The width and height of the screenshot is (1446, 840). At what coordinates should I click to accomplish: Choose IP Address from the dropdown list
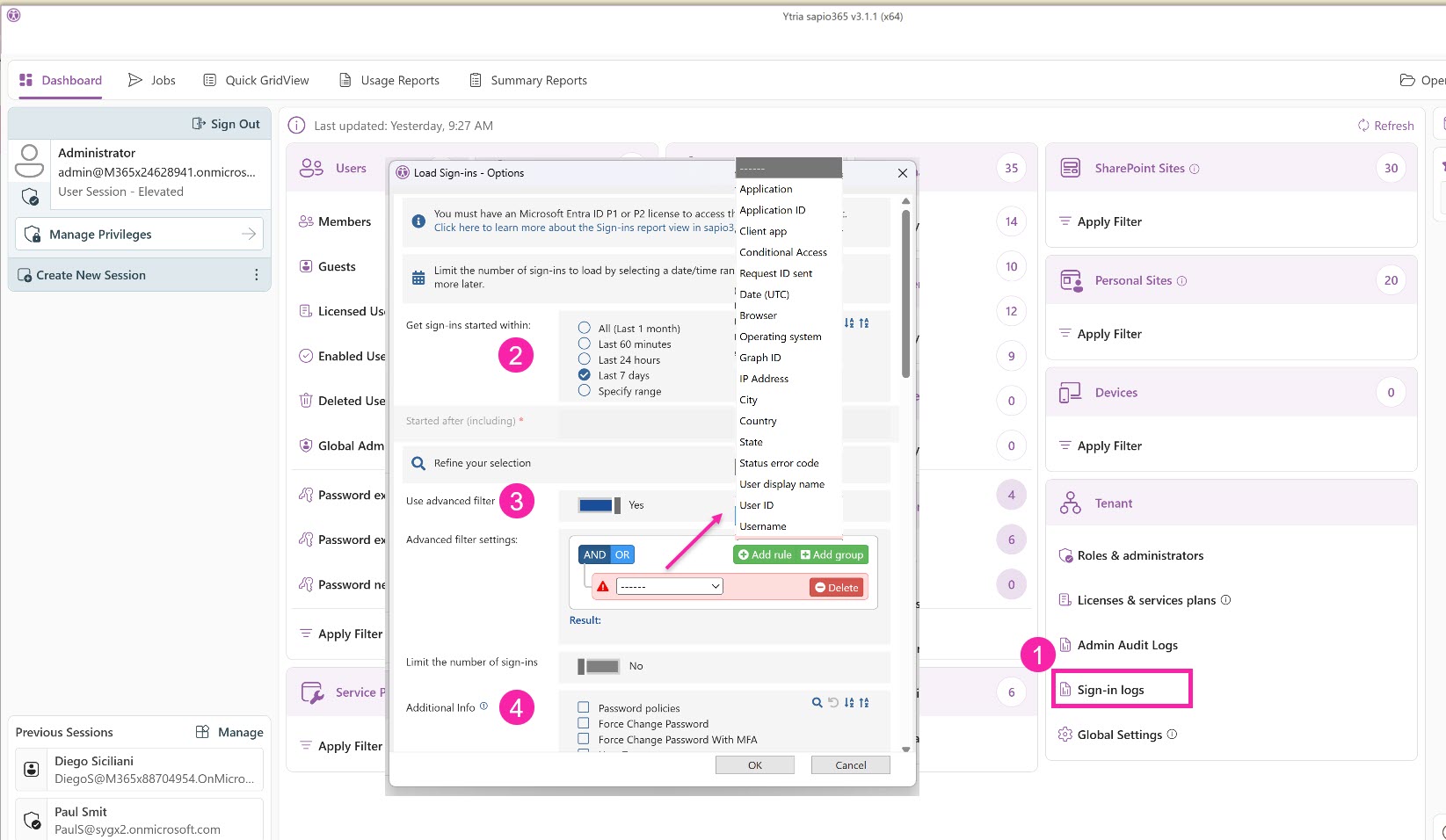tap(764, 379)
